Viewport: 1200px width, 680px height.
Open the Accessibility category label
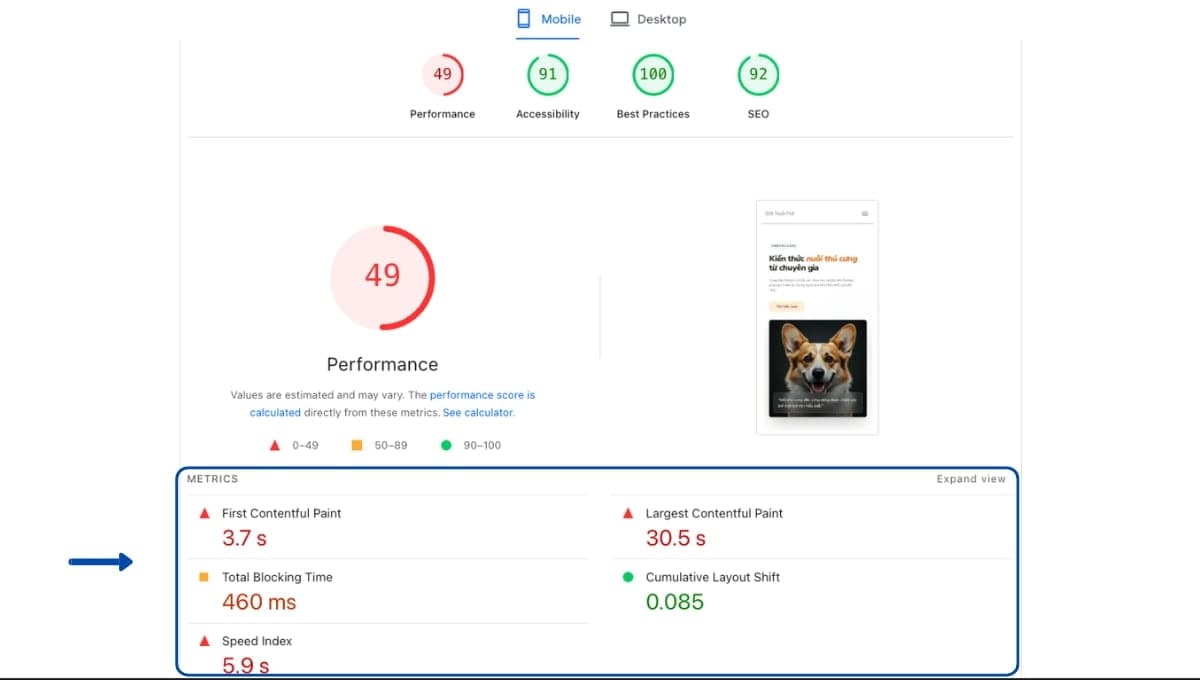pyautogui.click(x=548, y=114)
